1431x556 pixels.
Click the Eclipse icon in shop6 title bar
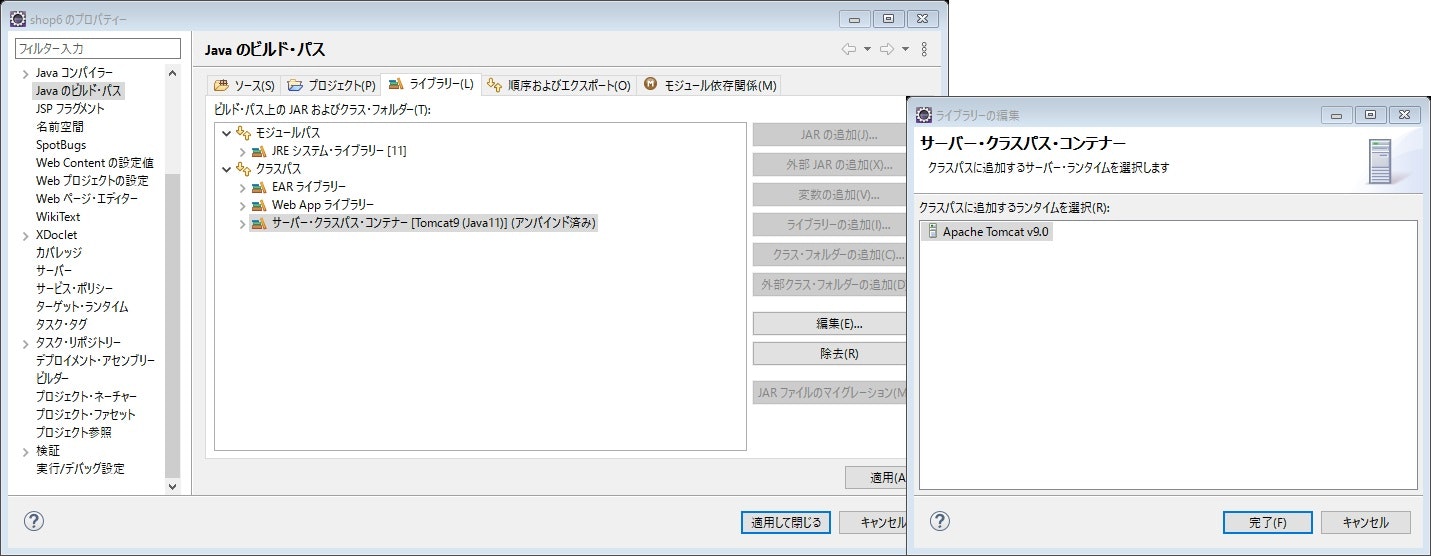pos(17,19)
